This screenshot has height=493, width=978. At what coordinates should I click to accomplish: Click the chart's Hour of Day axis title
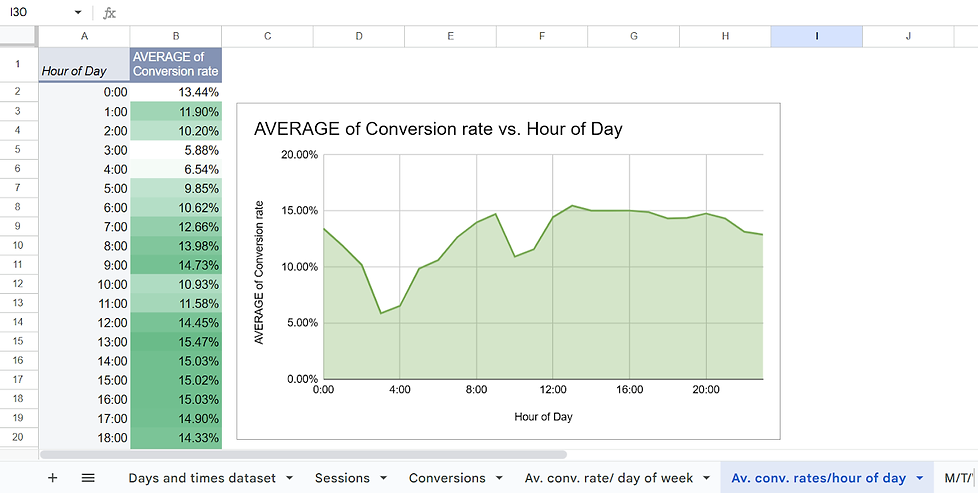(543, 416)
